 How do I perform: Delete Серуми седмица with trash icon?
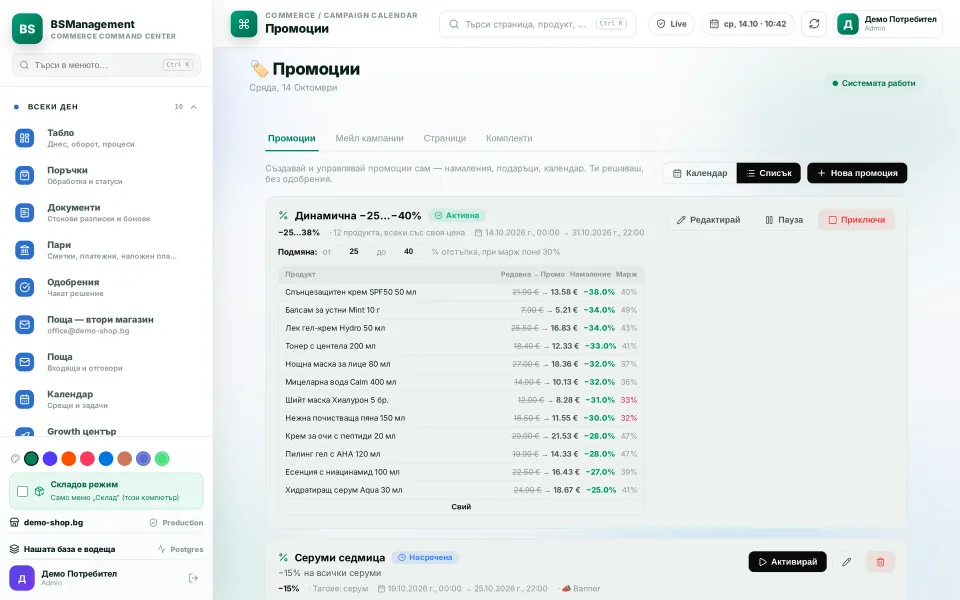pyautogui.click(x=880, y=562)
